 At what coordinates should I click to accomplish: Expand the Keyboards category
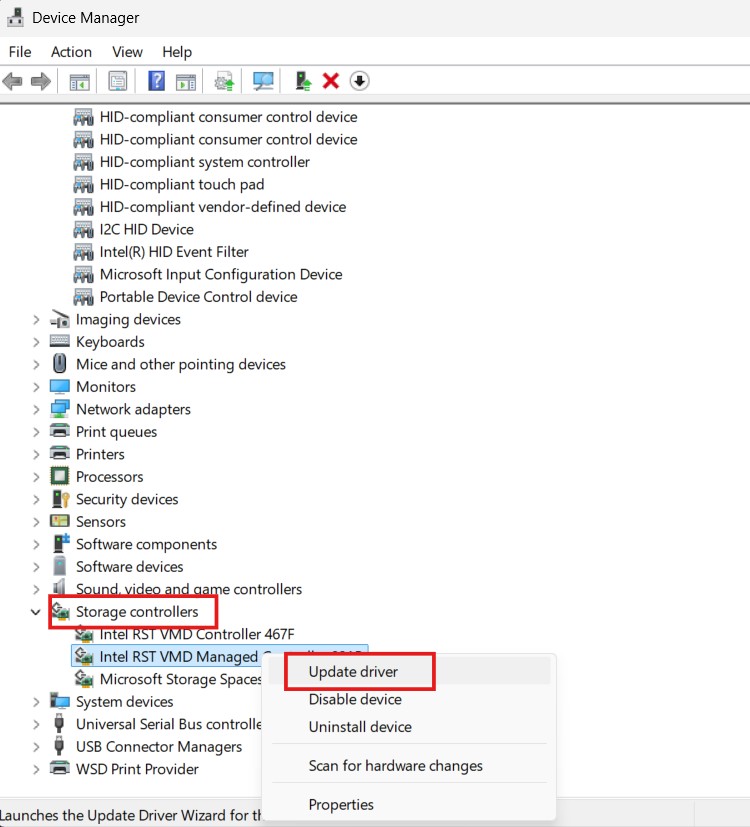click(x=36, y=342)
